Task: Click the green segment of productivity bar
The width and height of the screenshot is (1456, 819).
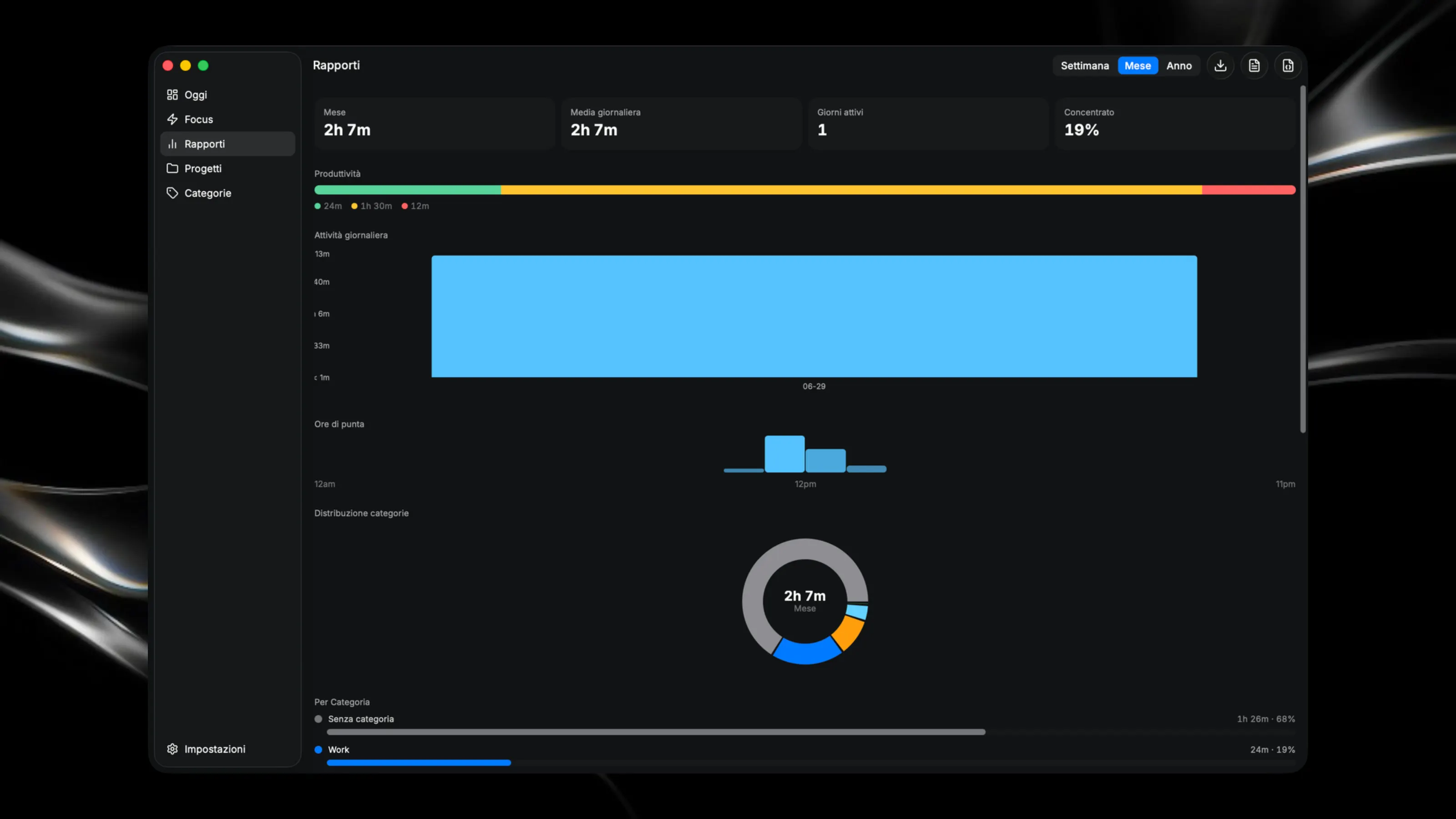Action: coord(408,190)
